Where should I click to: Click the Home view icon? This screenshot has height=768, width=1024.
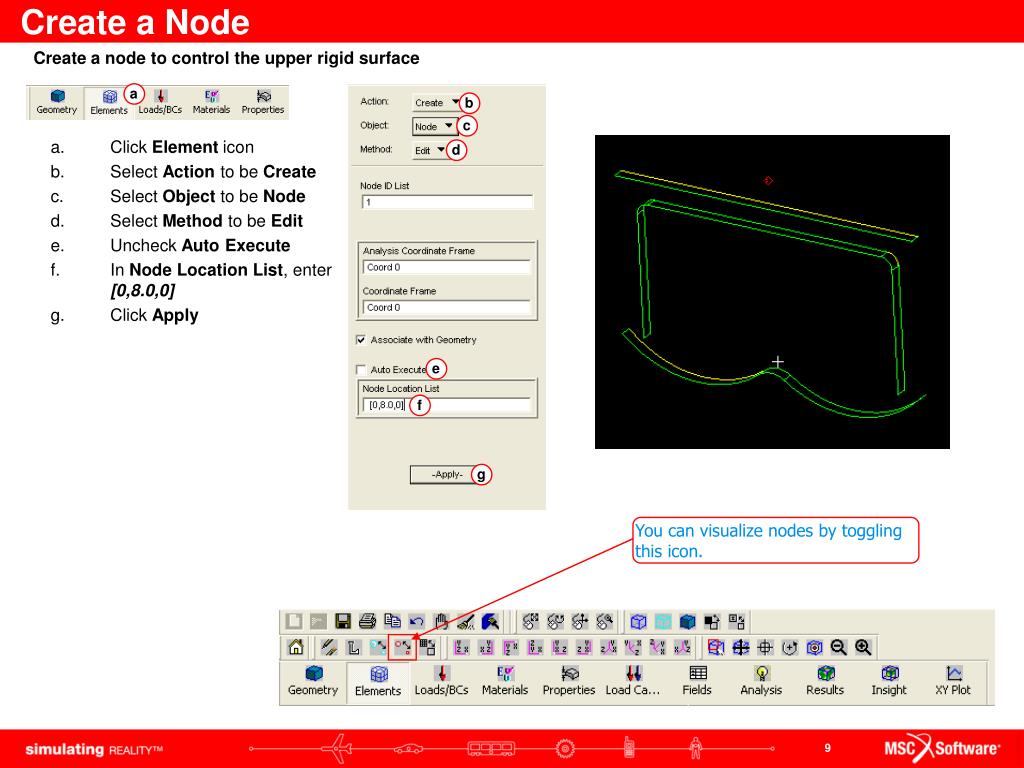click(296, 647)
